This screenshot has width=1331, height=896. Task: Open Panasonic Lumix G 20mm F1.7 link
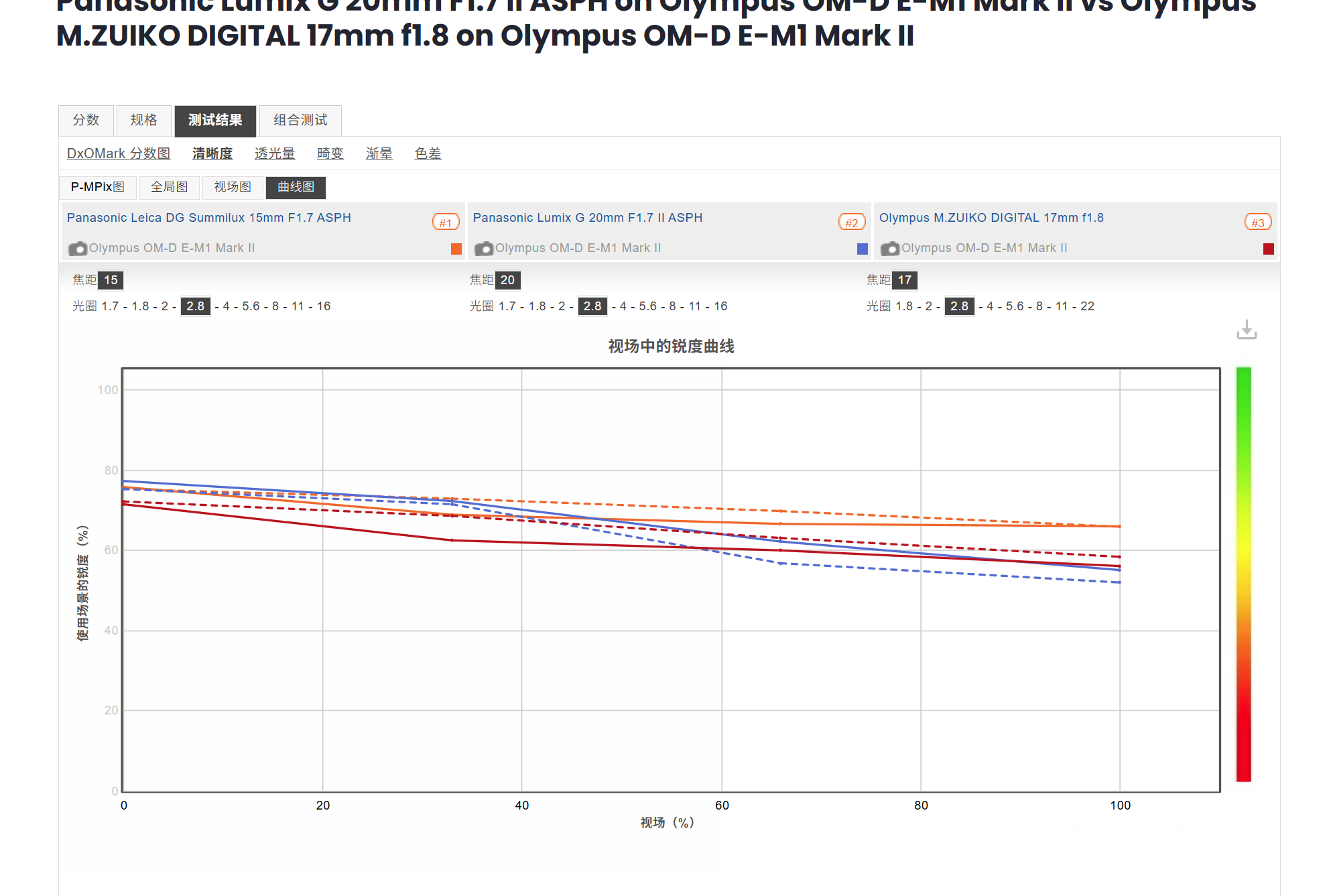coord(588,218)
